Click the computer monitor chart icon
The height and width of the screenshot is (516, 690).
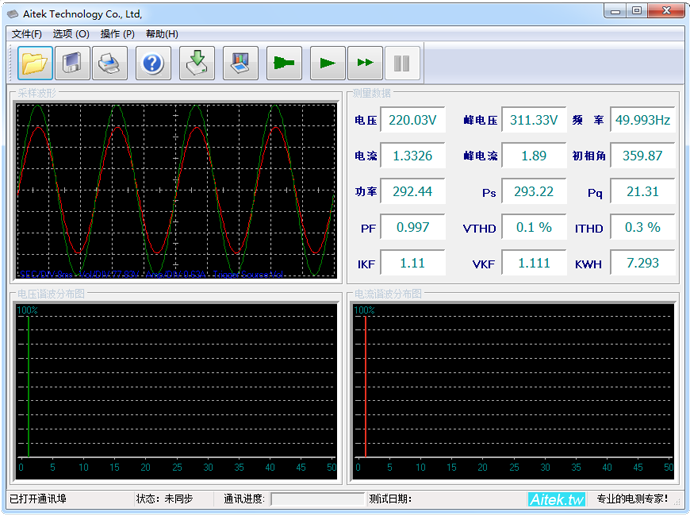[x=240, y=63]
